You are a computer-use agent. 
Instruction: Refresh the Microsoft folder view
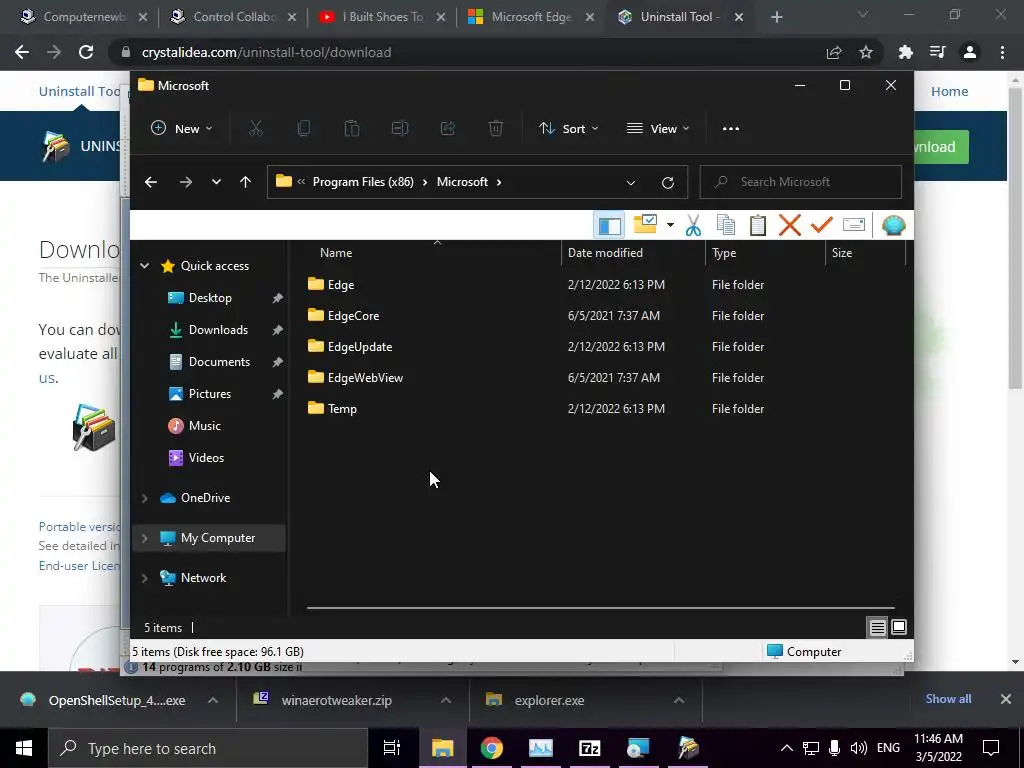pyautogui.click(x=667, y=183)
